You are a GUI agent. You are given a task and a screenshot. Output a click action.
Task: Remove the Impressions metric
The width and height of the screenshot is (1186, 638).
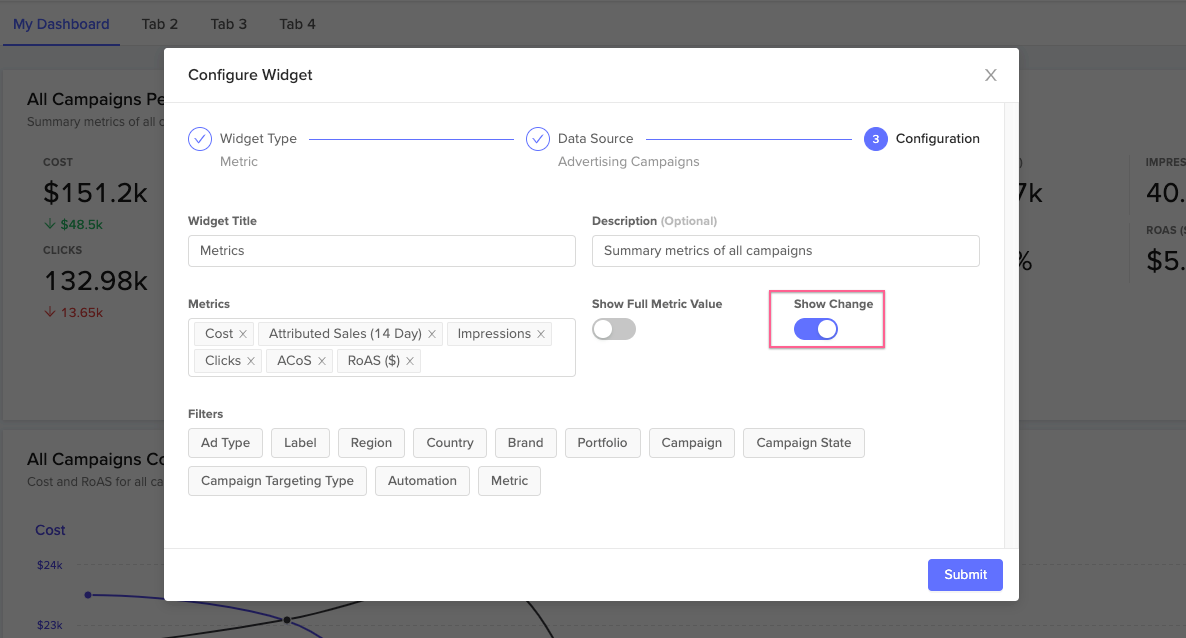point(539,333)
